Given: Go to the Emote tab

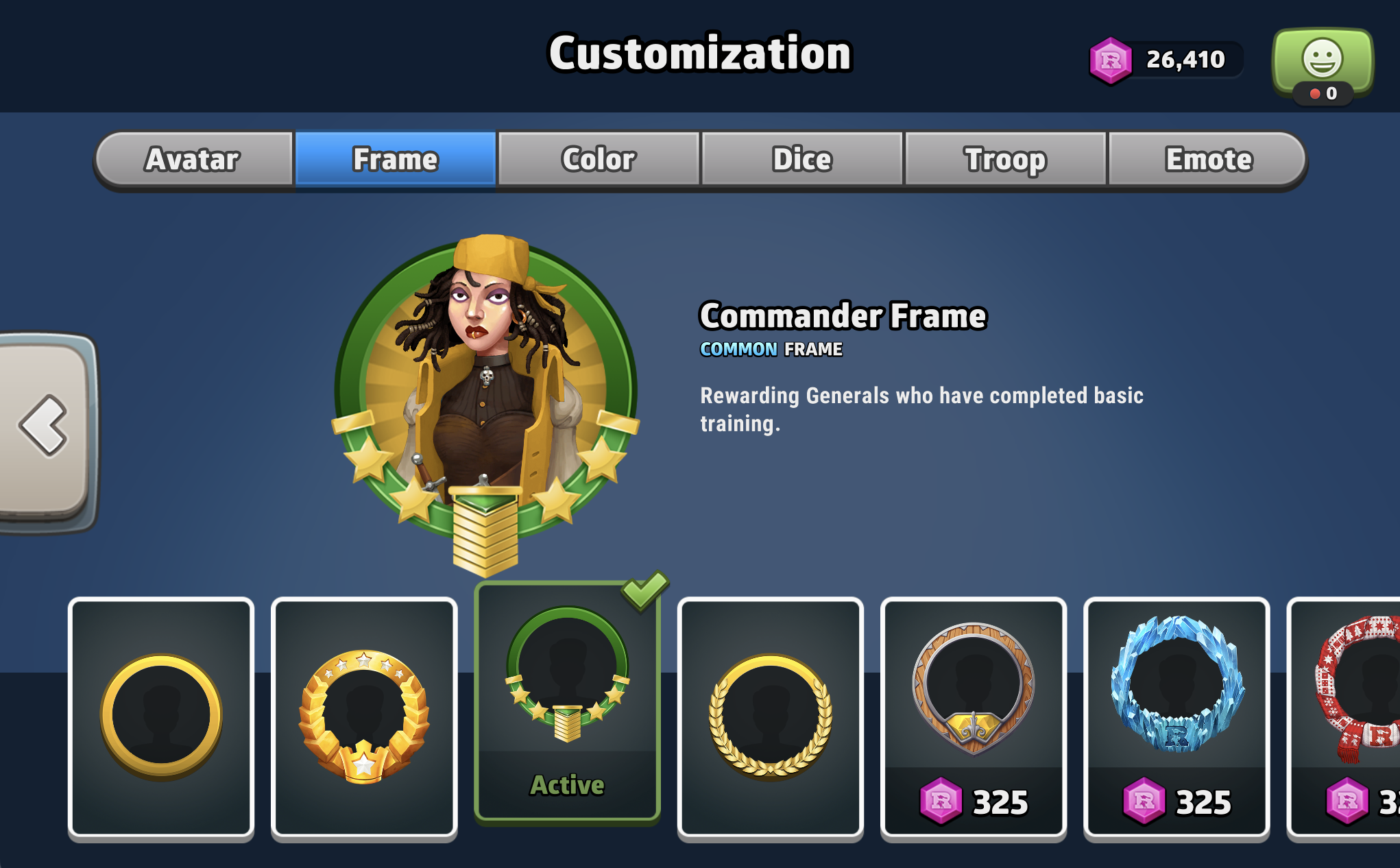Looking at the screenshot, I should point(1208,159).
